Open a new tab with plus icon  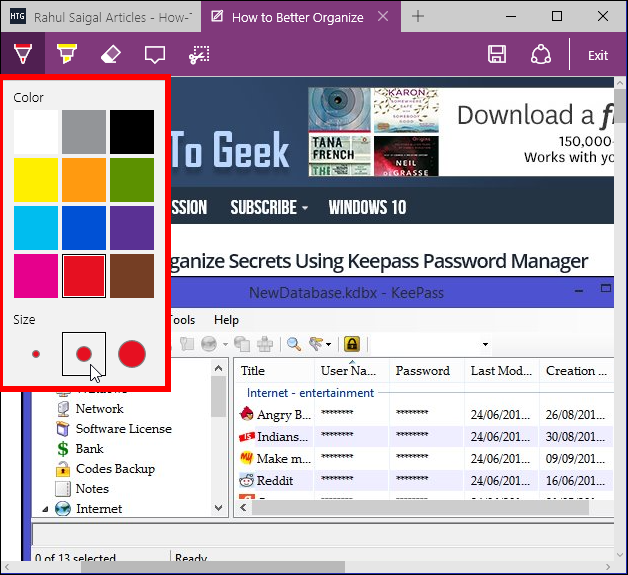(x=418, y=17)
